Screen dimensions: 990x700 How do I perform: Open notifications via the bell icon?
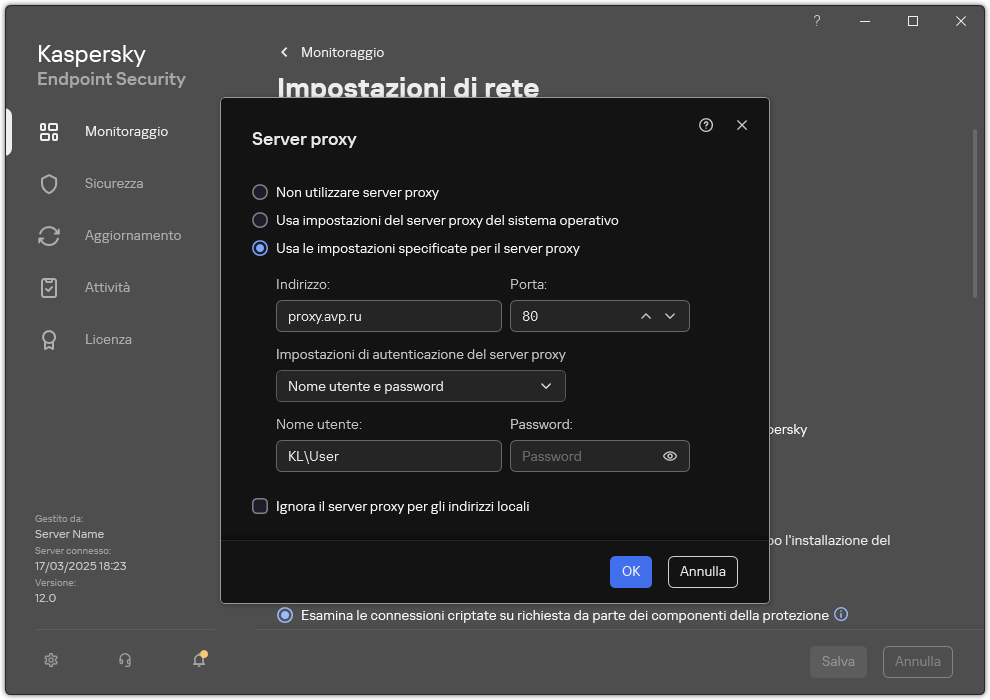click(197, 660)
